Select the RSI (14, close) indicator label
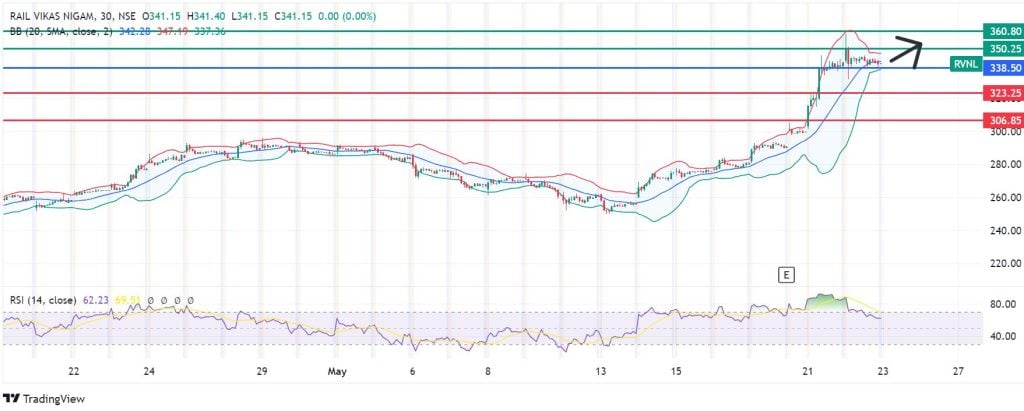Image resolution: width=1024 pixels, height=411 pixels. click(42, 301)
